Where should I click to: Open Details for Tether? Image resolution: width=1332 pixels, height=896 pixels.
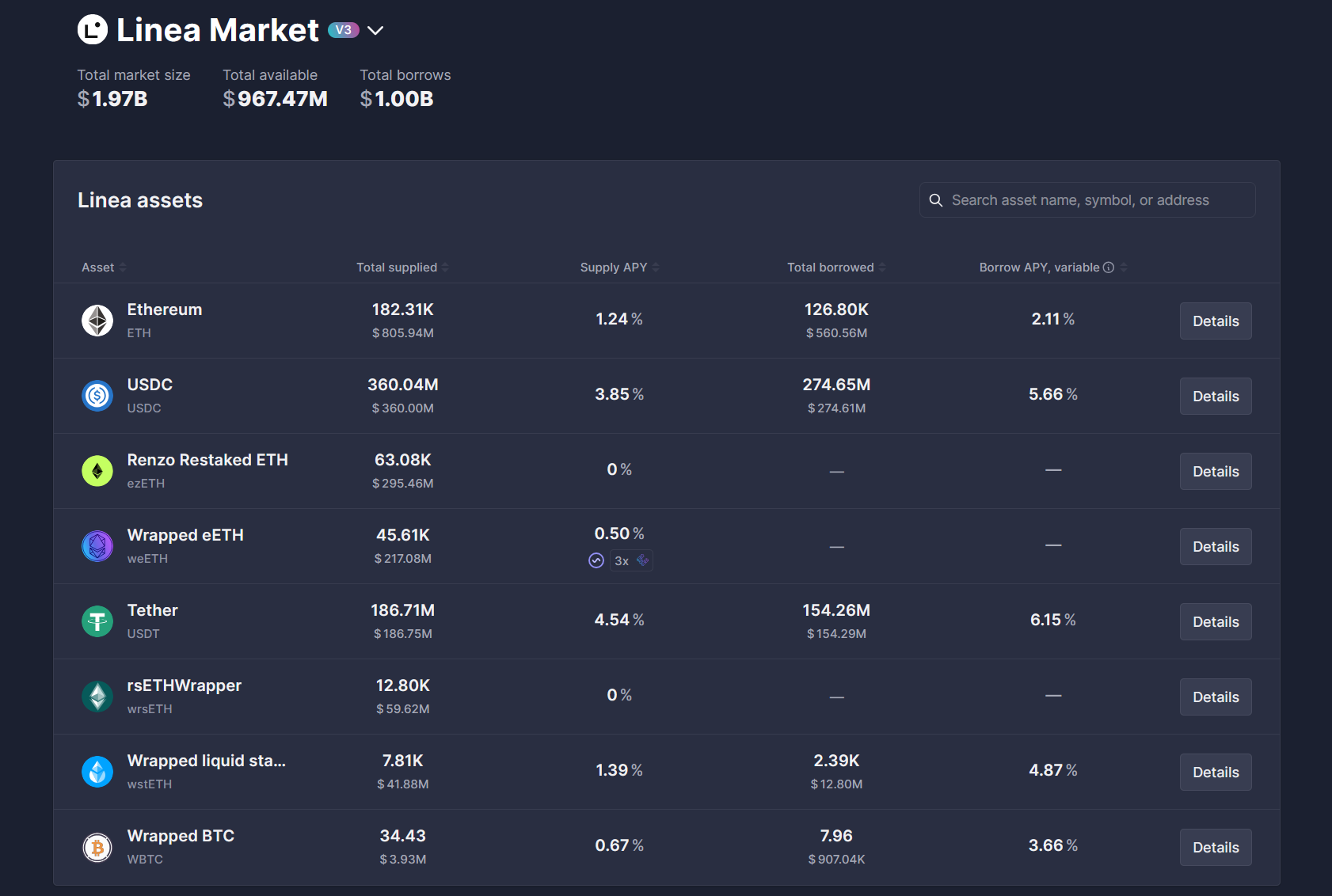tap(1216, 621)
